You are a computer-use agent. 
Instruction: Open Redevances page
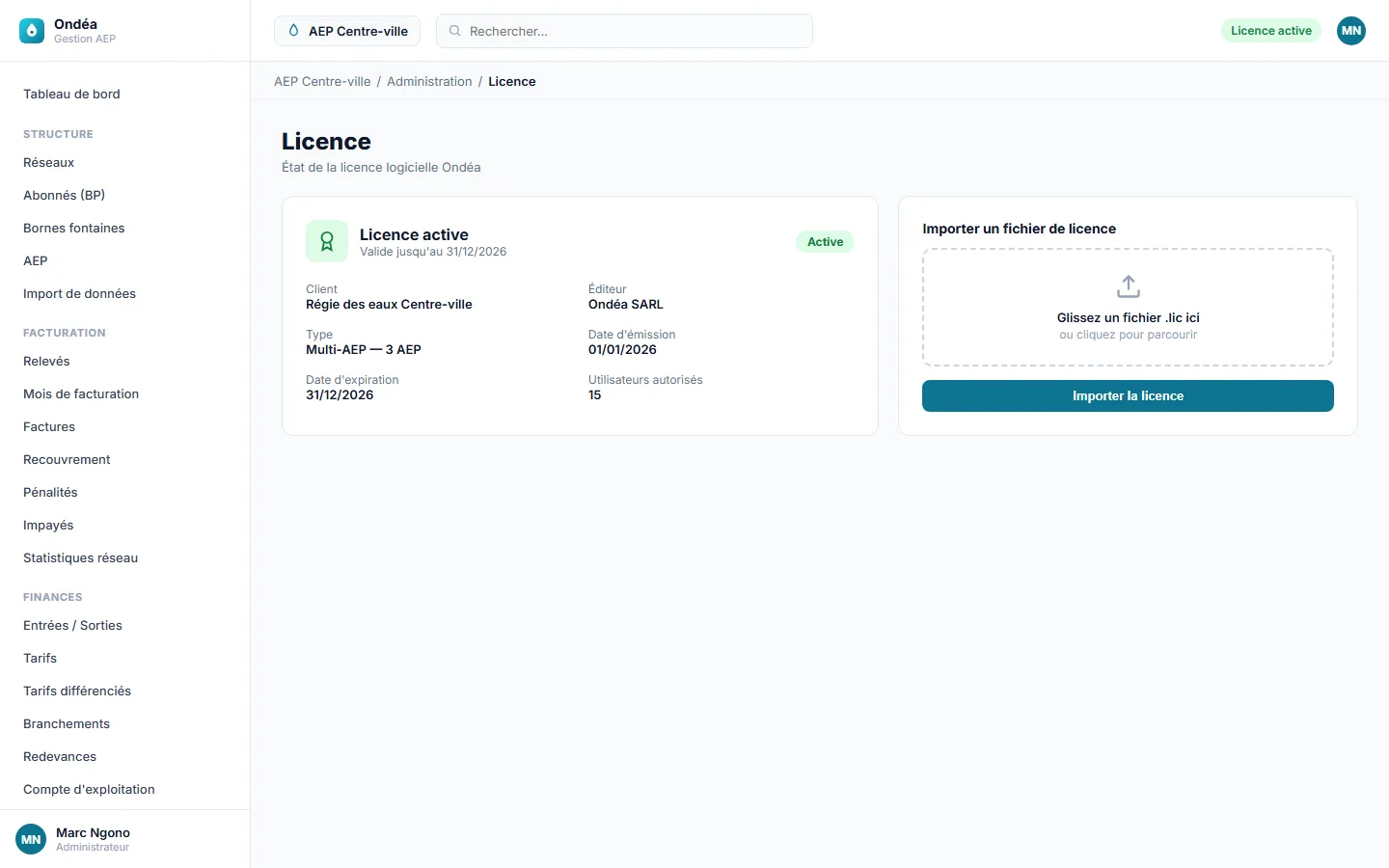click(x=124, y=756)
